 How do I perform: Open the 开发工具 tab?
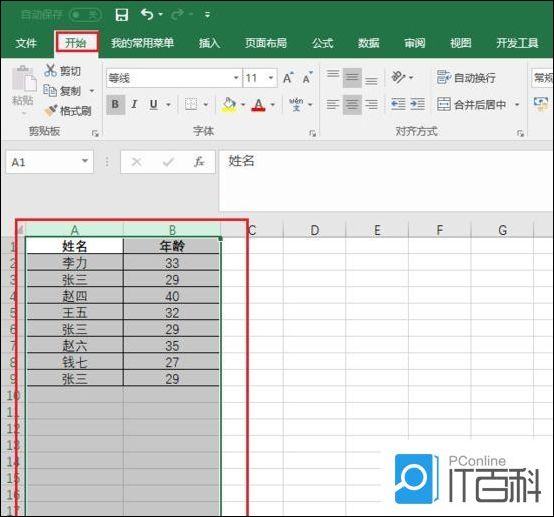tap(517, 43)
